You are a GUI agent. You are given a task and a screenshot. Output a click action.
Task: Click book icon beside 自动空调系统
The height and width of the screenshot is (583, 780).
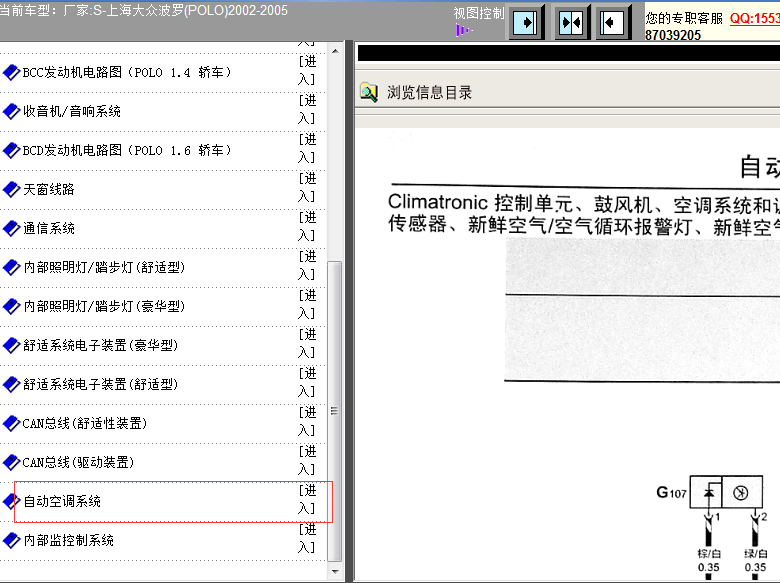coord(11,501)
